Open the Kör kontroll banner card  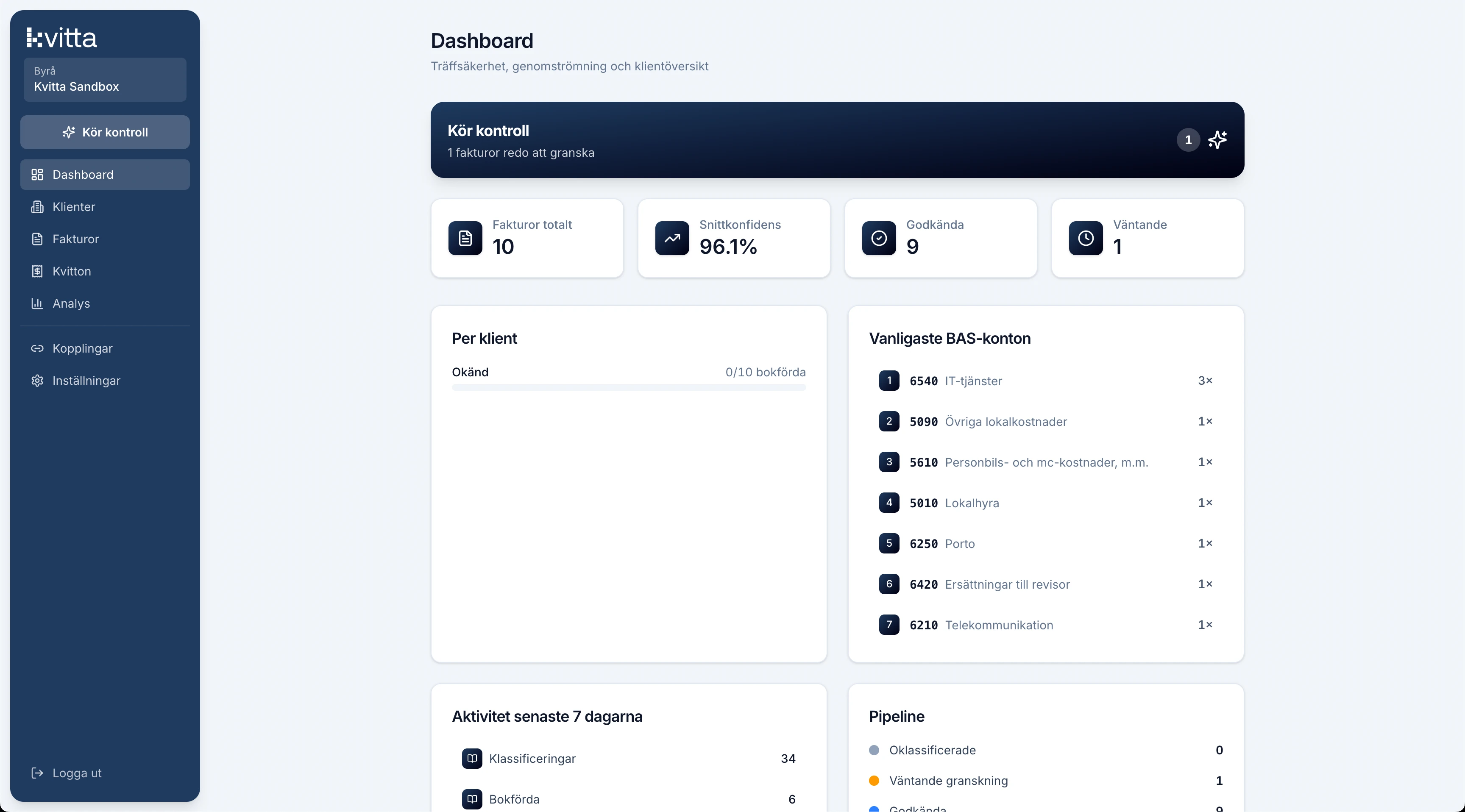coord(837,140)
